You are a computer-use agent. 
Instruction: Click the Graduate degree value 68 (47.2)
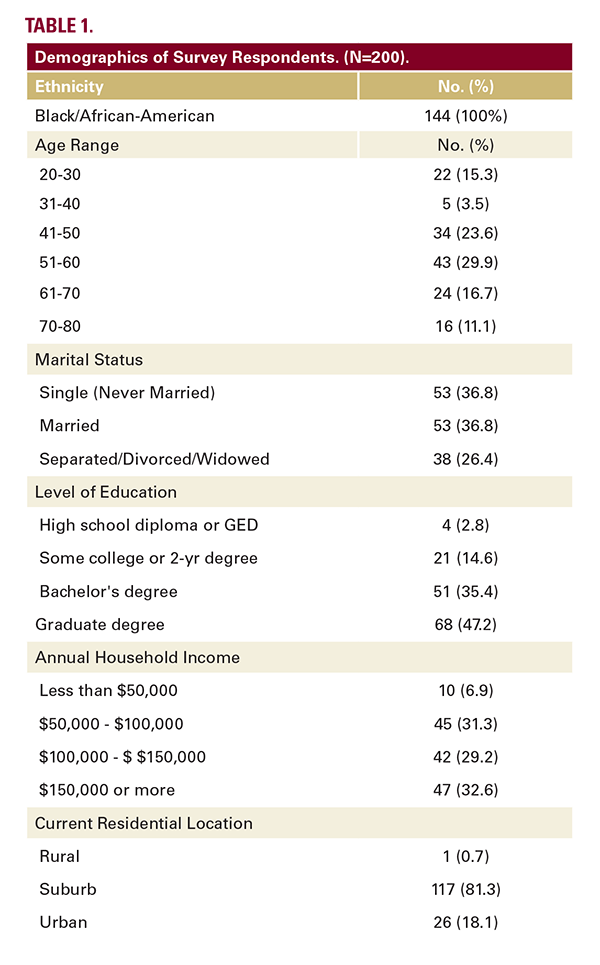point(465,624)
